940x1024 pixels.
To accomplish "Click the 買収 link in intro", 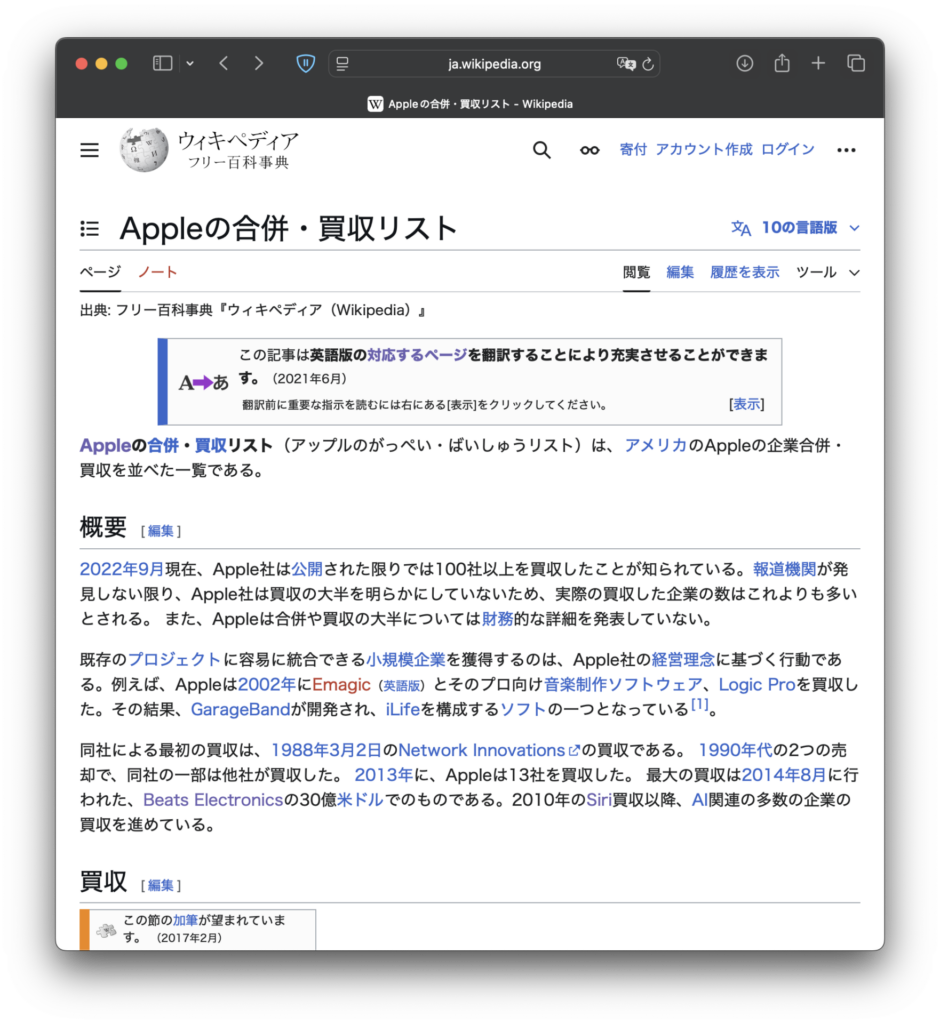I will 210,445.
